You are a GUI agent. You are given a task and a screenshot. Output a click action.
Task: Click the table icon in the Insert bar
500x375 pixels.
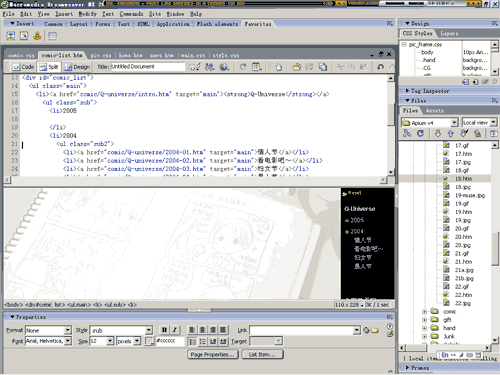pos(52,36)
